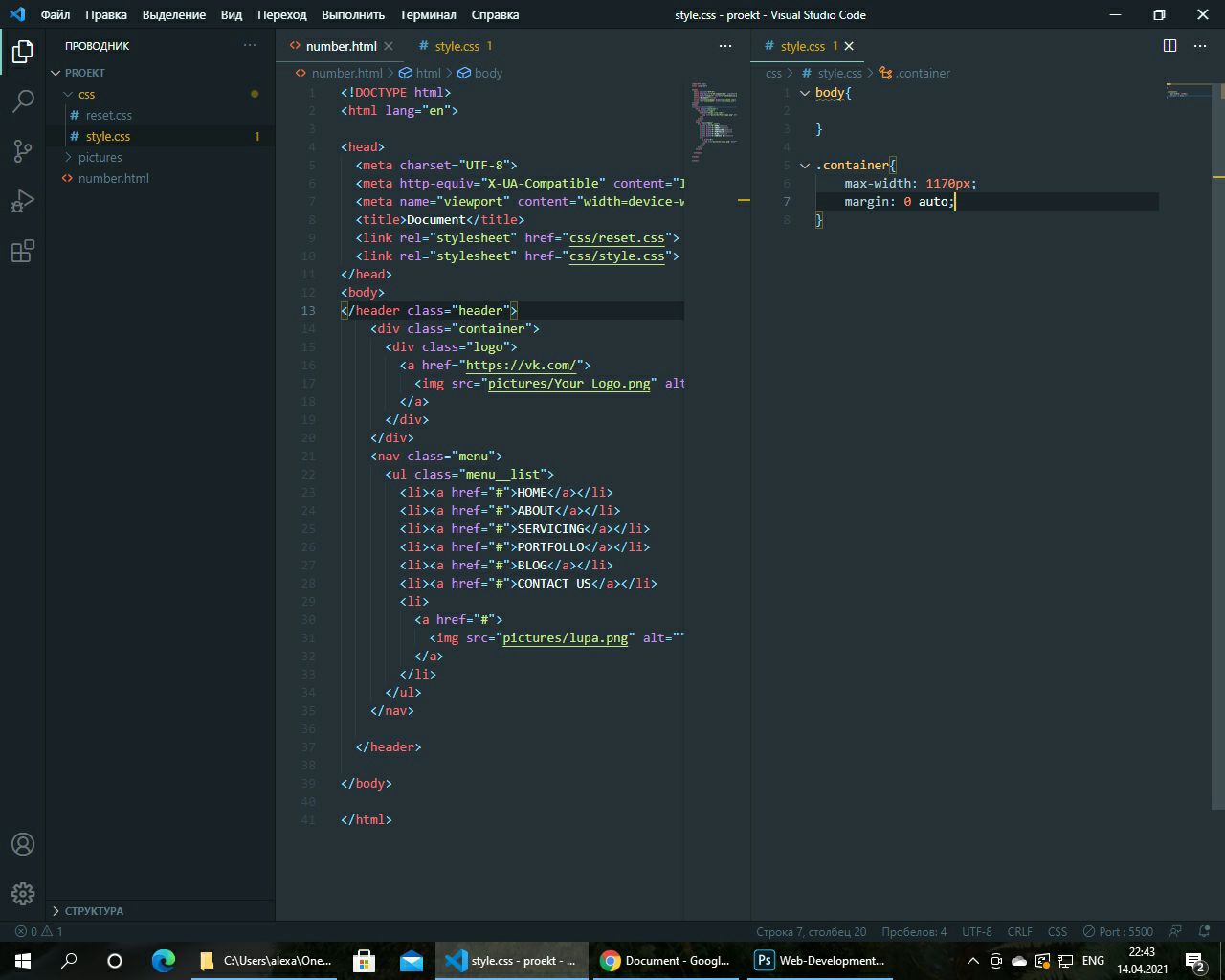Click the split editor right icon
This screenshot has height=980, width=1225.
1169,46
